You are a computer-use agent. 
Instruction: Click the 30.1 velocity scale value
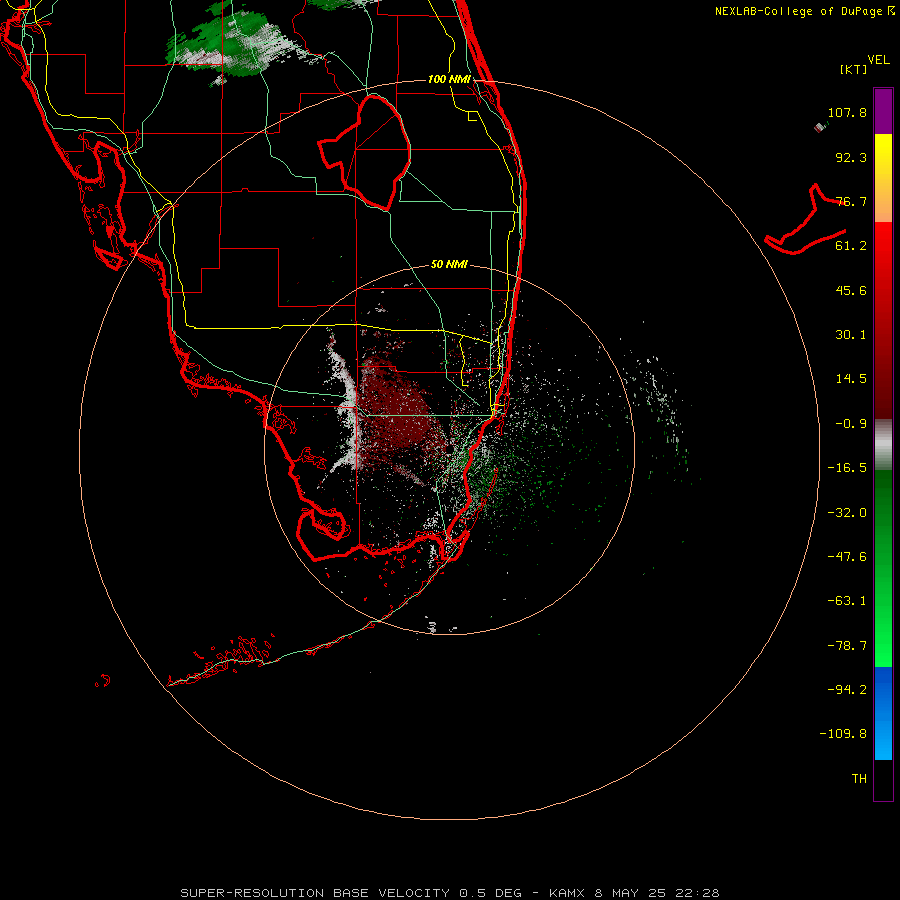[x=851, y=335]
